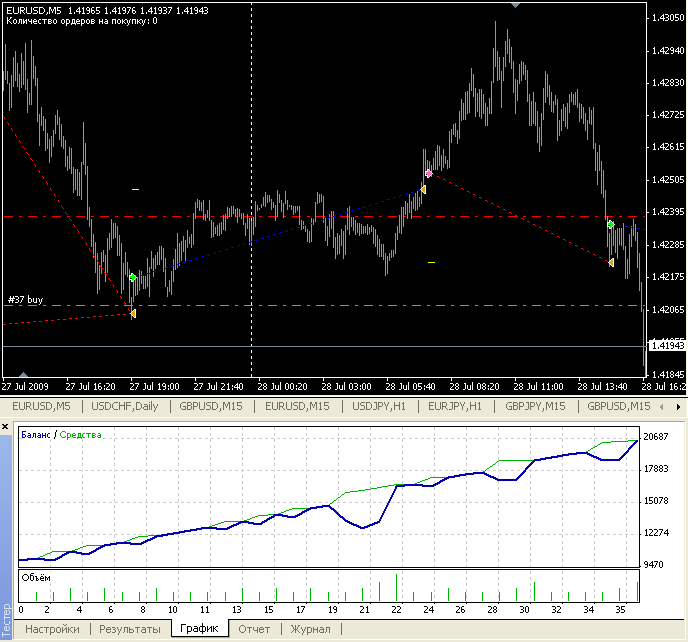Open the GBPJPY,M15 chart tab

536,406
